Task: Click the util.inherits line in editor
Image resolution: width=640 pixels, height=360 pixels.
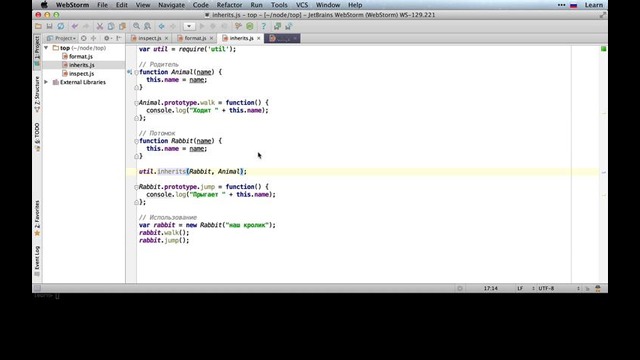Action: pyautogui.click(x=362, y=171)
